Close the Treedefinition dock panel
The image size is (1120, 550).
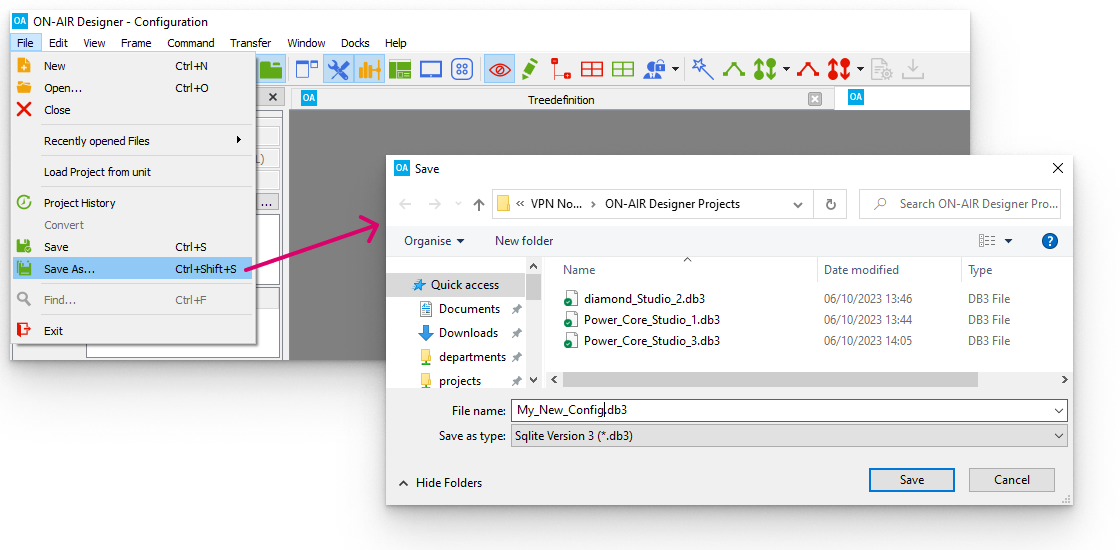point(815,99)
